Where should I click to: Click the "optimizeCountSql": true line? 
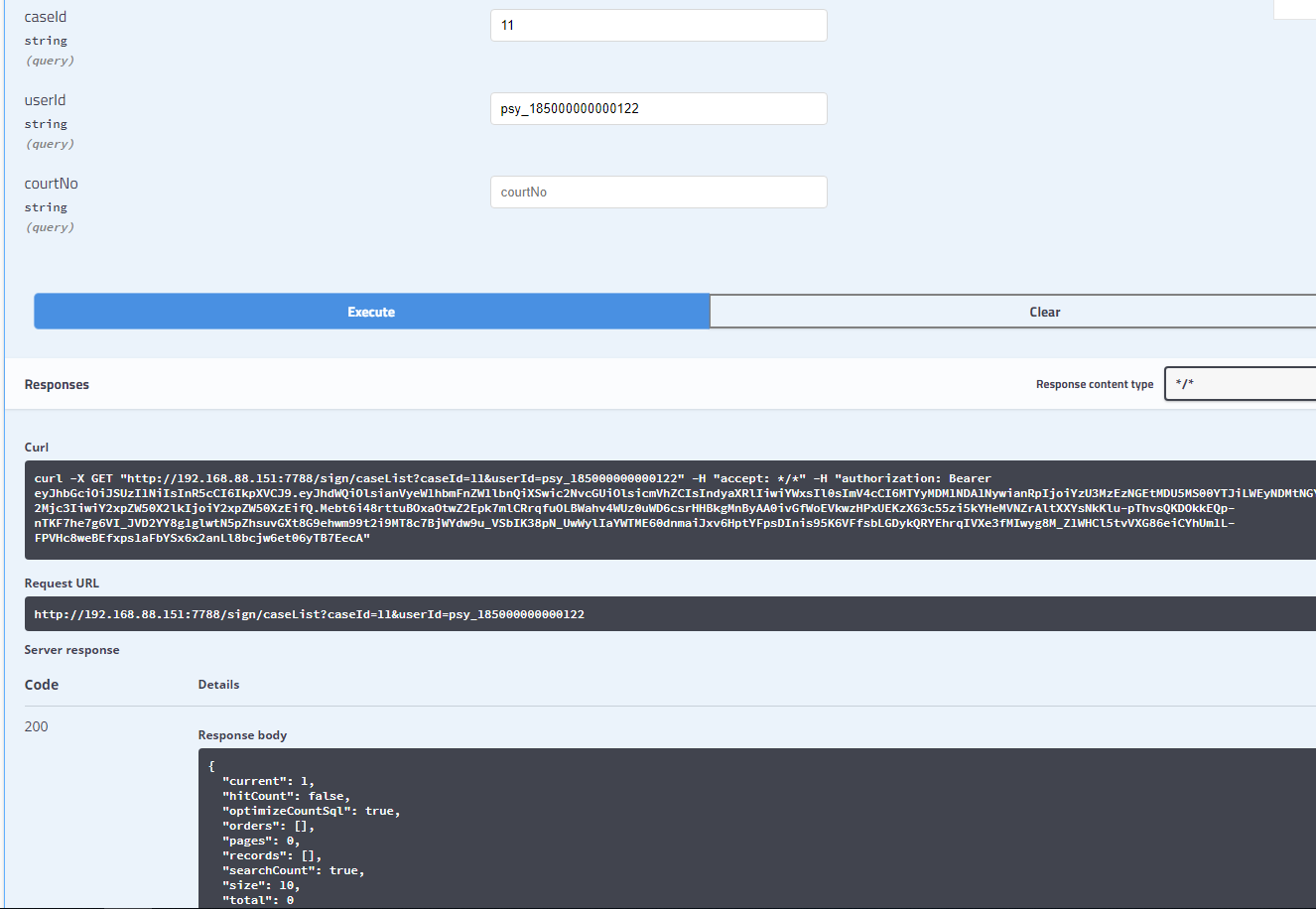pyautogui.click(x=312, y=811)
